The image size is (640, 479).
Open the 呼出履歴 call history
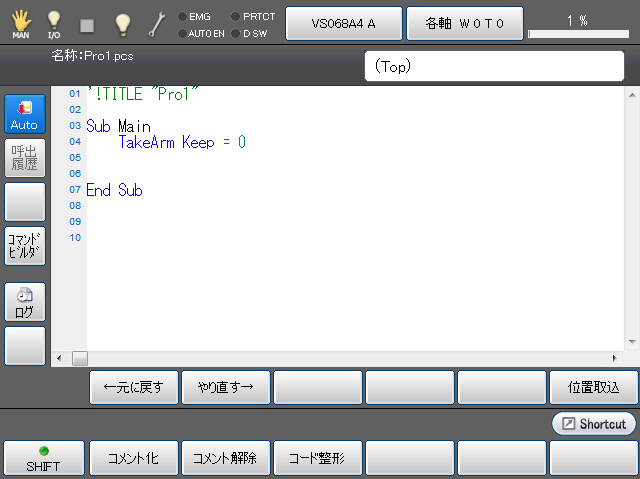tap(25, 158)
